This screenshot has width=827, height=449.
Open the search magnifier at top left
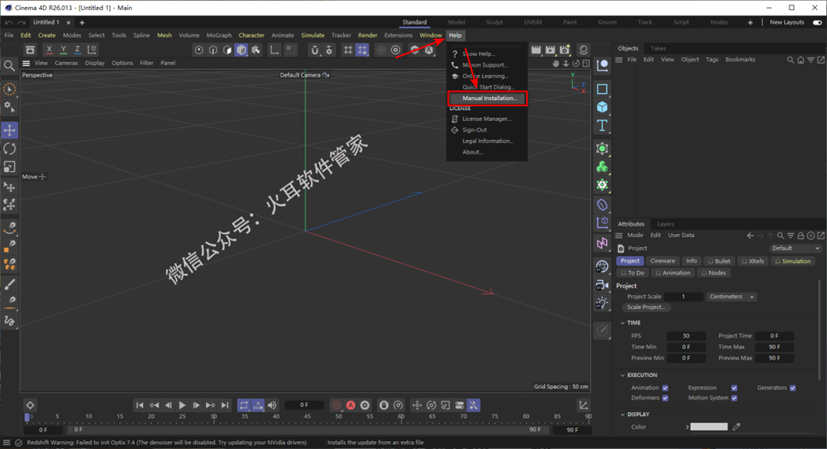pyautogui.click(x=9, y=65)
